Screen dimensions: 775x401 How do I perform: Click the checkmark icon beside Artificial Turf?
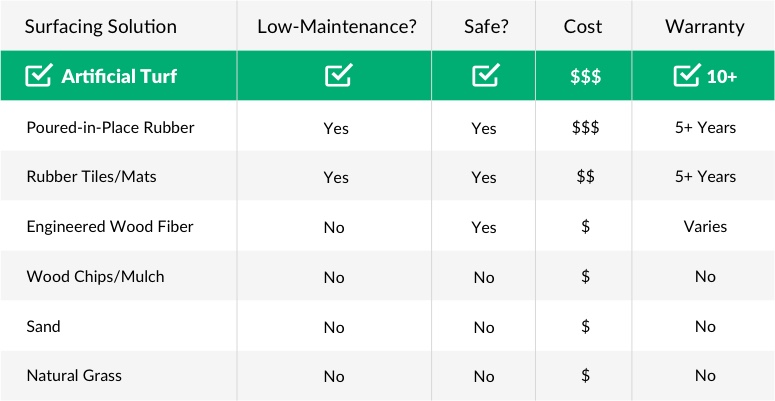39,76
